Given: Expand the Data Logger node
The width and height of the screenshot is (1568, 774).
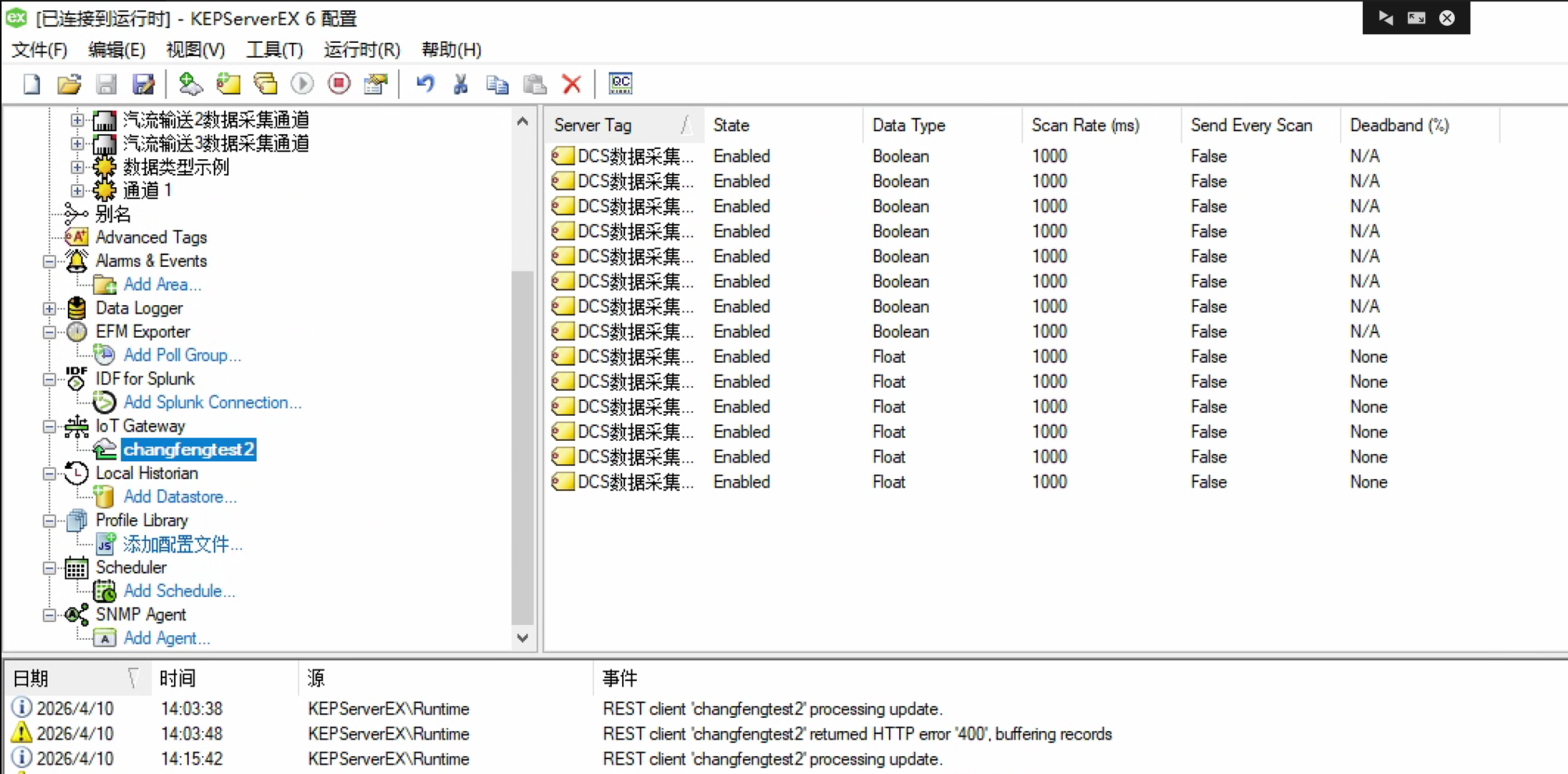Looking at the screenshot, I should click(x=49, y=309).
